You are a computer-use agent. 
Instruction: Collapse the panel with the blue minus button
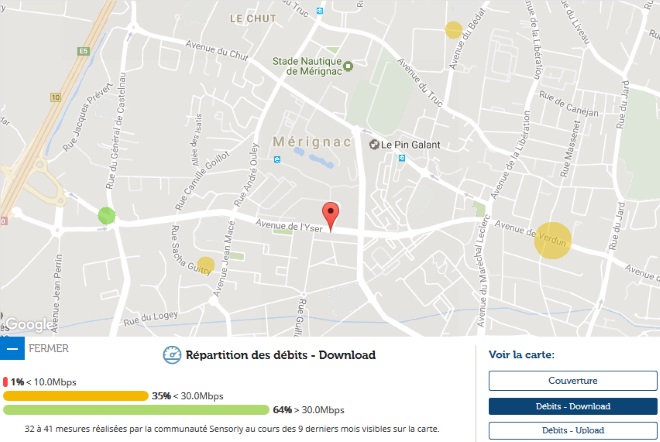(x=12, y=349)
